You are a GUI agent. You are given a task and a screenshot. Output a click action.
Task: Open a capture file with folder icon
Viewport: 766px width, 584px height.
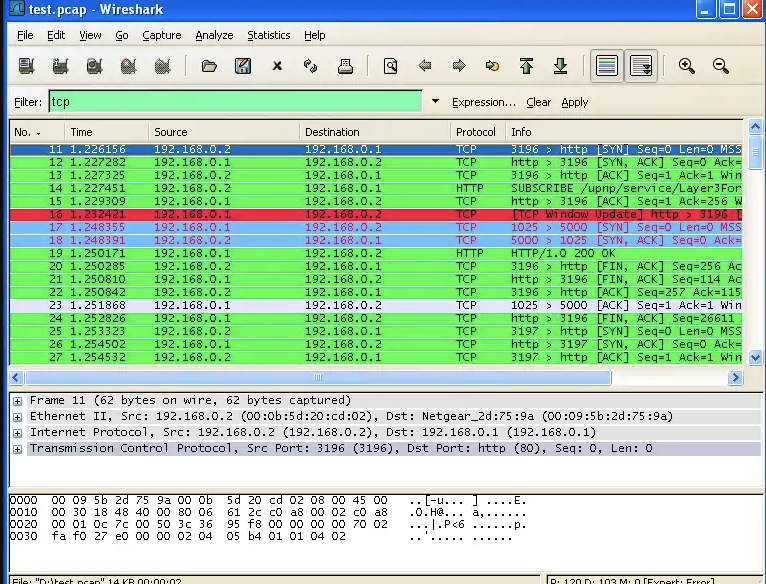point(209,66)
